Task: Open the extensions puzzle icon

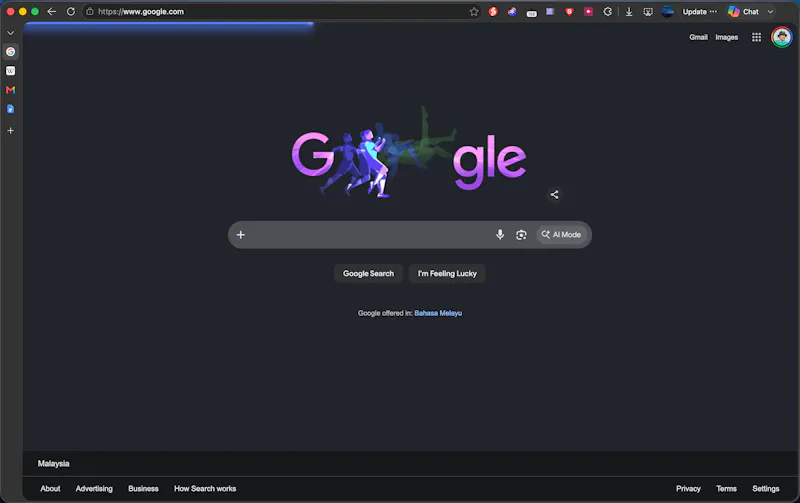Action: [x=608, y=11]
